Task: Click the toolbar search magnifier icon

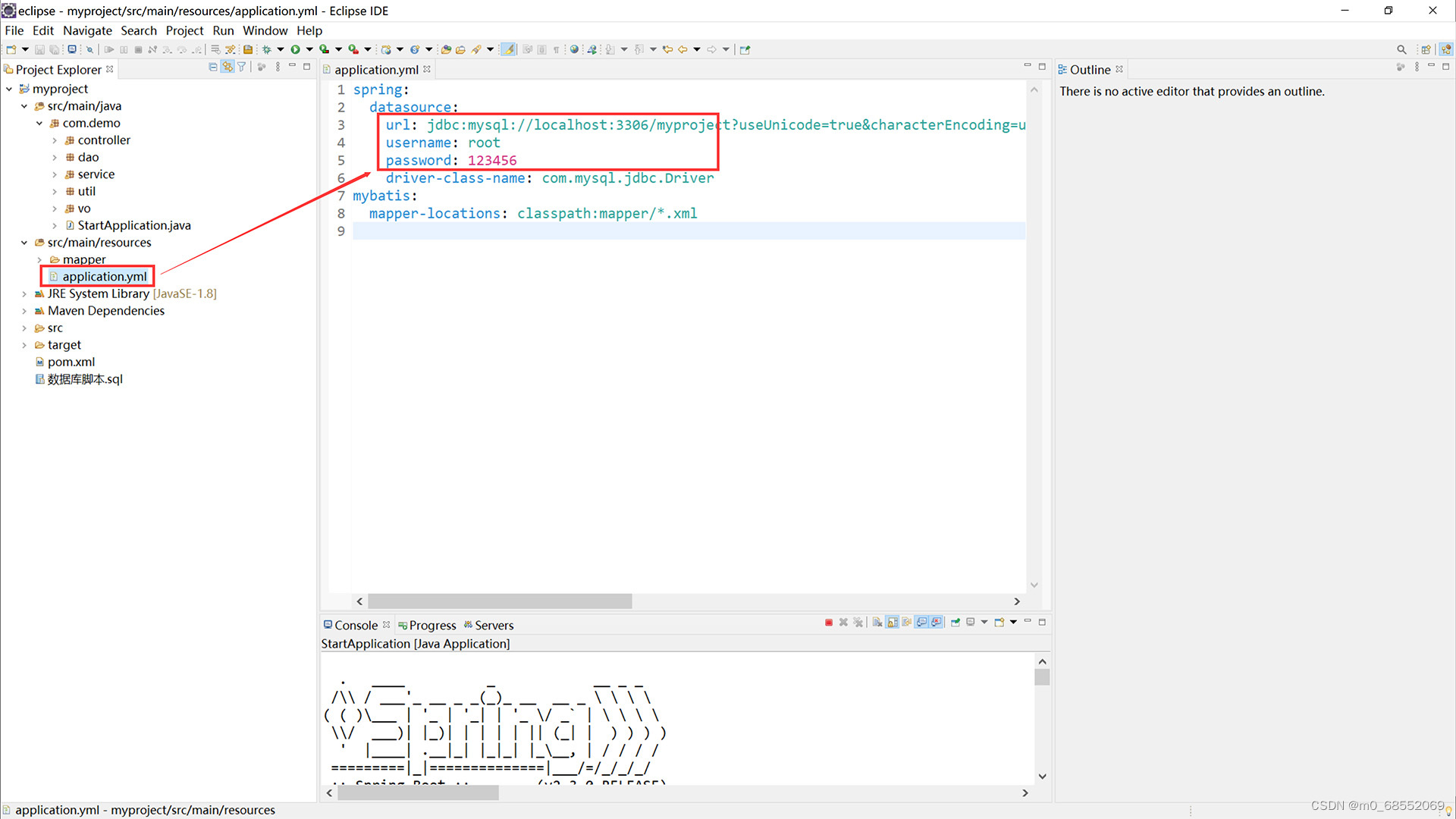Action: [x=1401, y=49]
